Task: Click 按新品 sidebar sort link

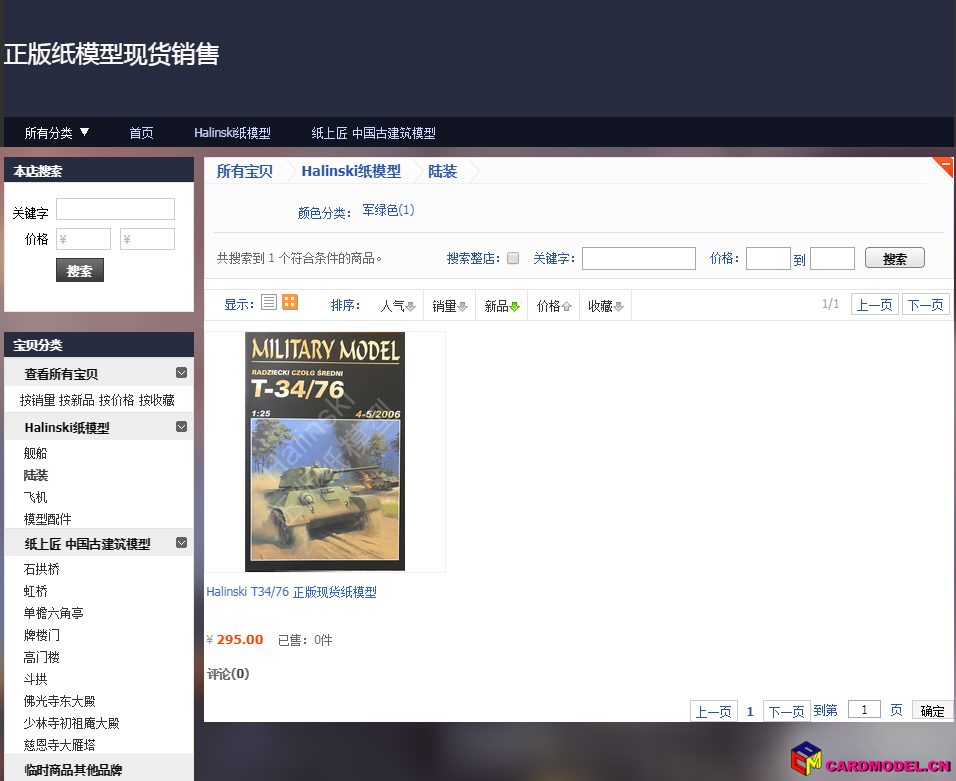Action: [77, 400]
